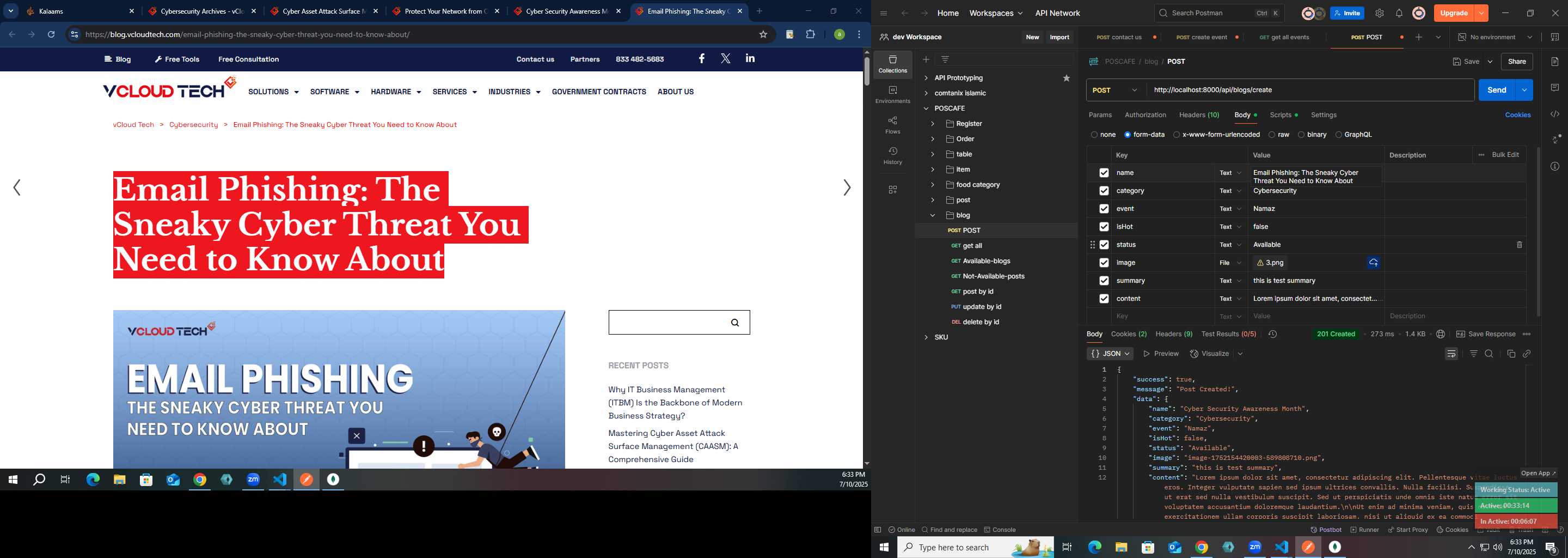The width and height of the screenshot is (1568, 558).
Task: Click the Send button
Action: [1496, 90]
